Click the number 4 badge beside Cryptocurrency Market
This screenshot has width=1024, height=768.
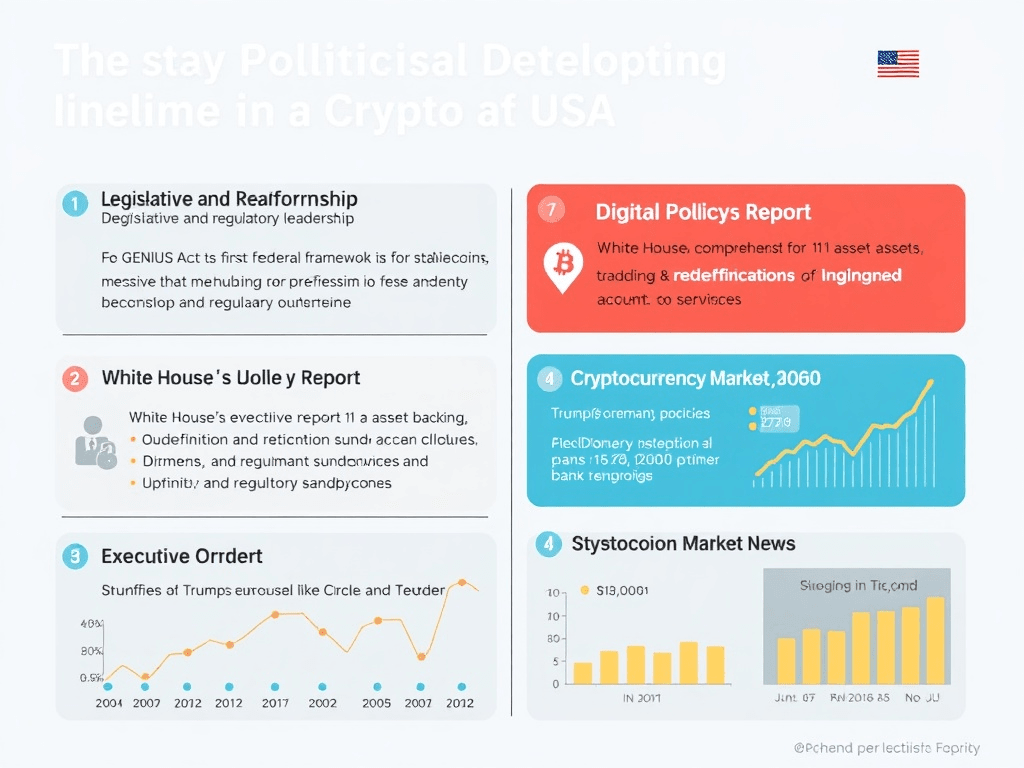tap(549, 379)
